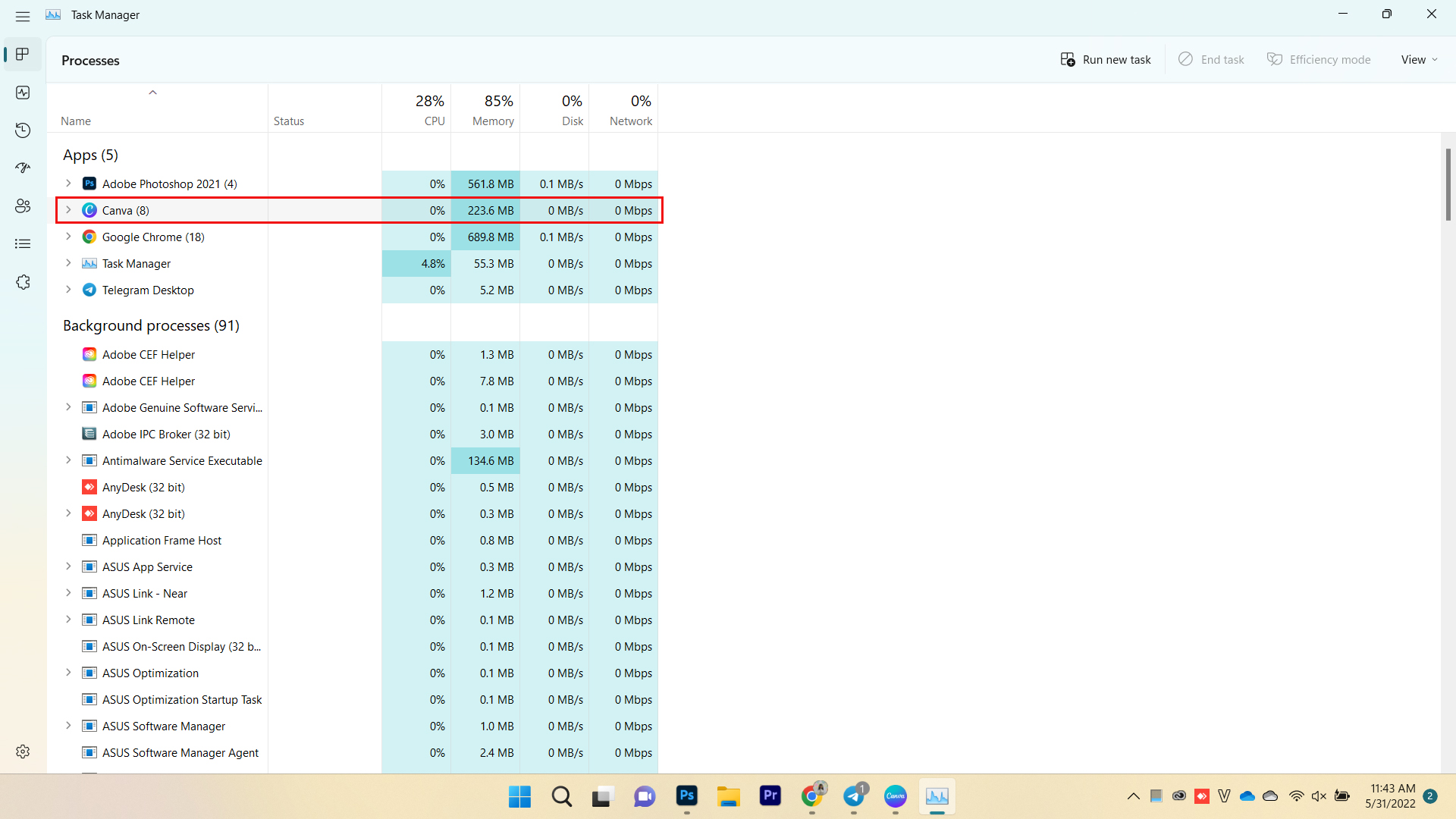
Task: Open Task View on taskbar
Action: (x=603, y=796)
